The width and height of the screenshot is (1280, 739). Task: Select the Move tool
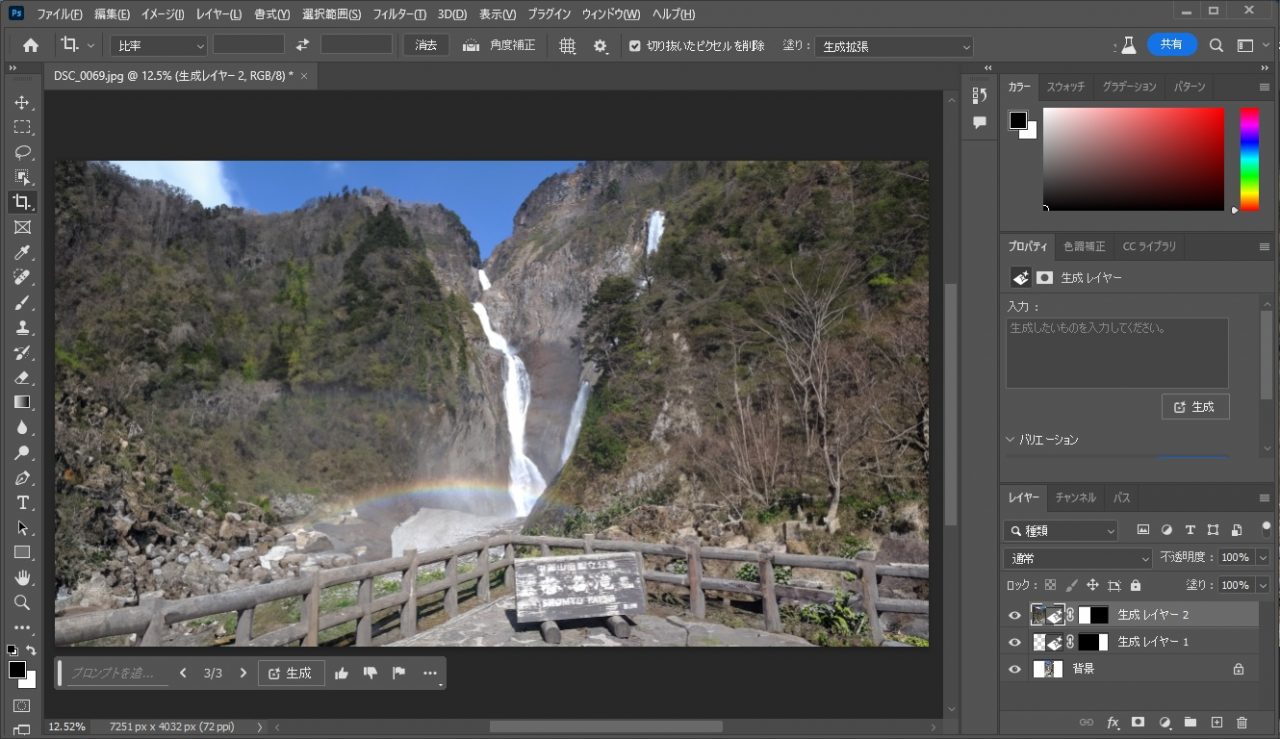tap(22, 103)
